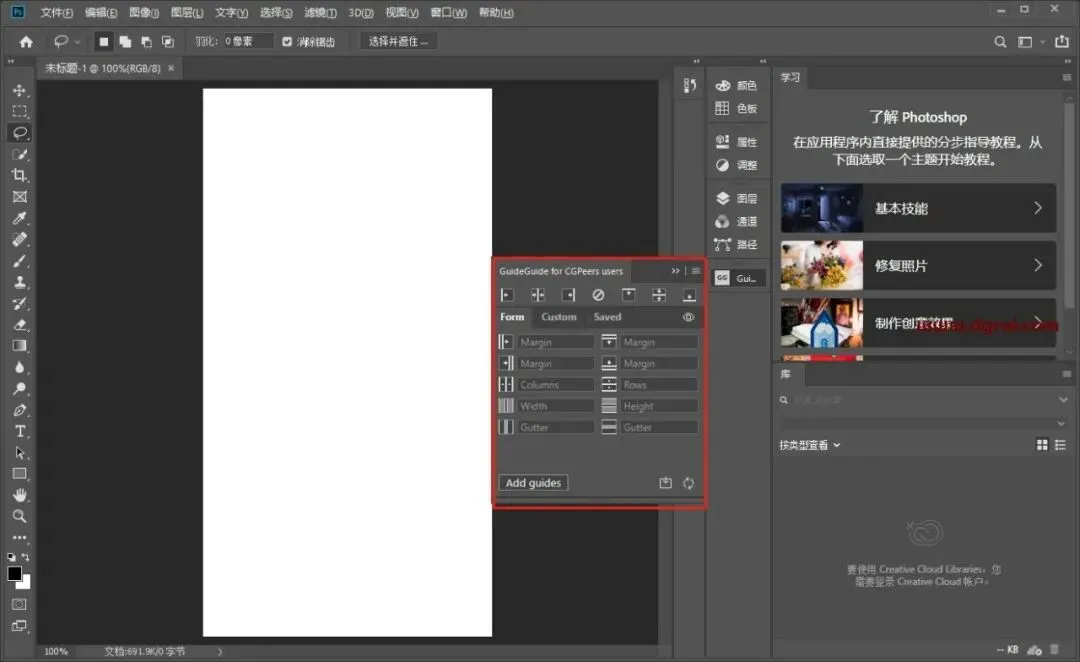Click the share icon at top right
Viewport: 1080px width, 662px height.
(x=1061, y=41)
